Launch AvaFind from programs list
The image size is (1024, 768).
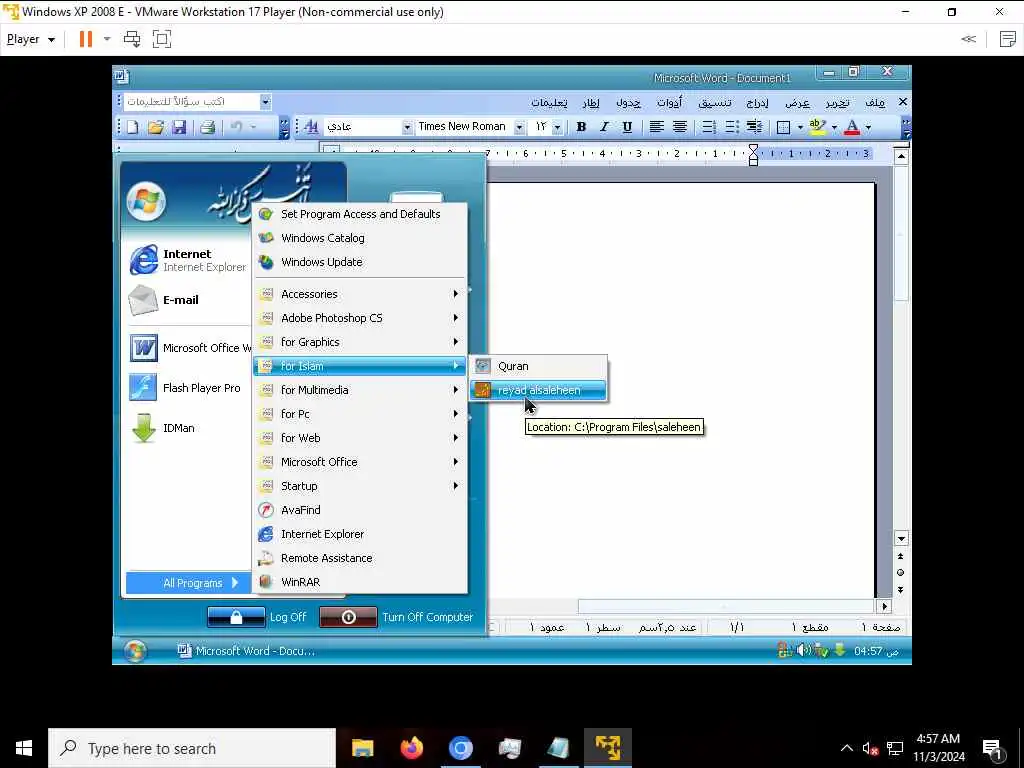click(x=359, y=510)
